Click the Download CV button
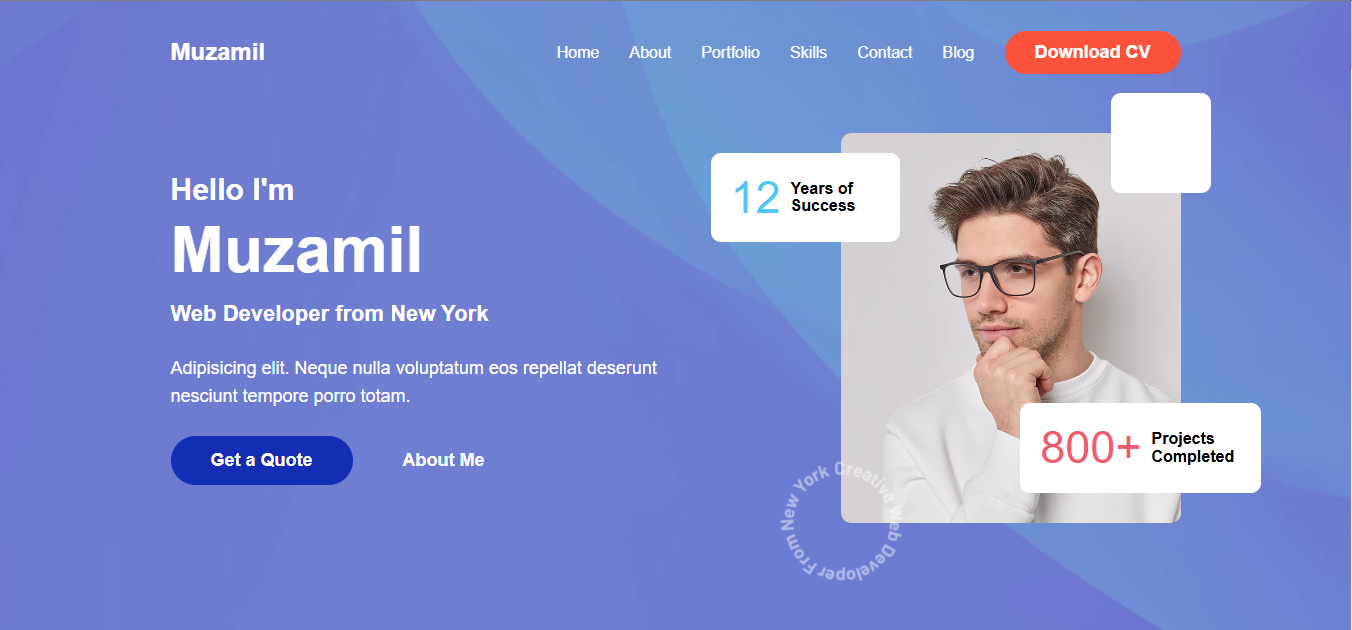Viewport: 1352px width, 630px height. point(1093,52)
